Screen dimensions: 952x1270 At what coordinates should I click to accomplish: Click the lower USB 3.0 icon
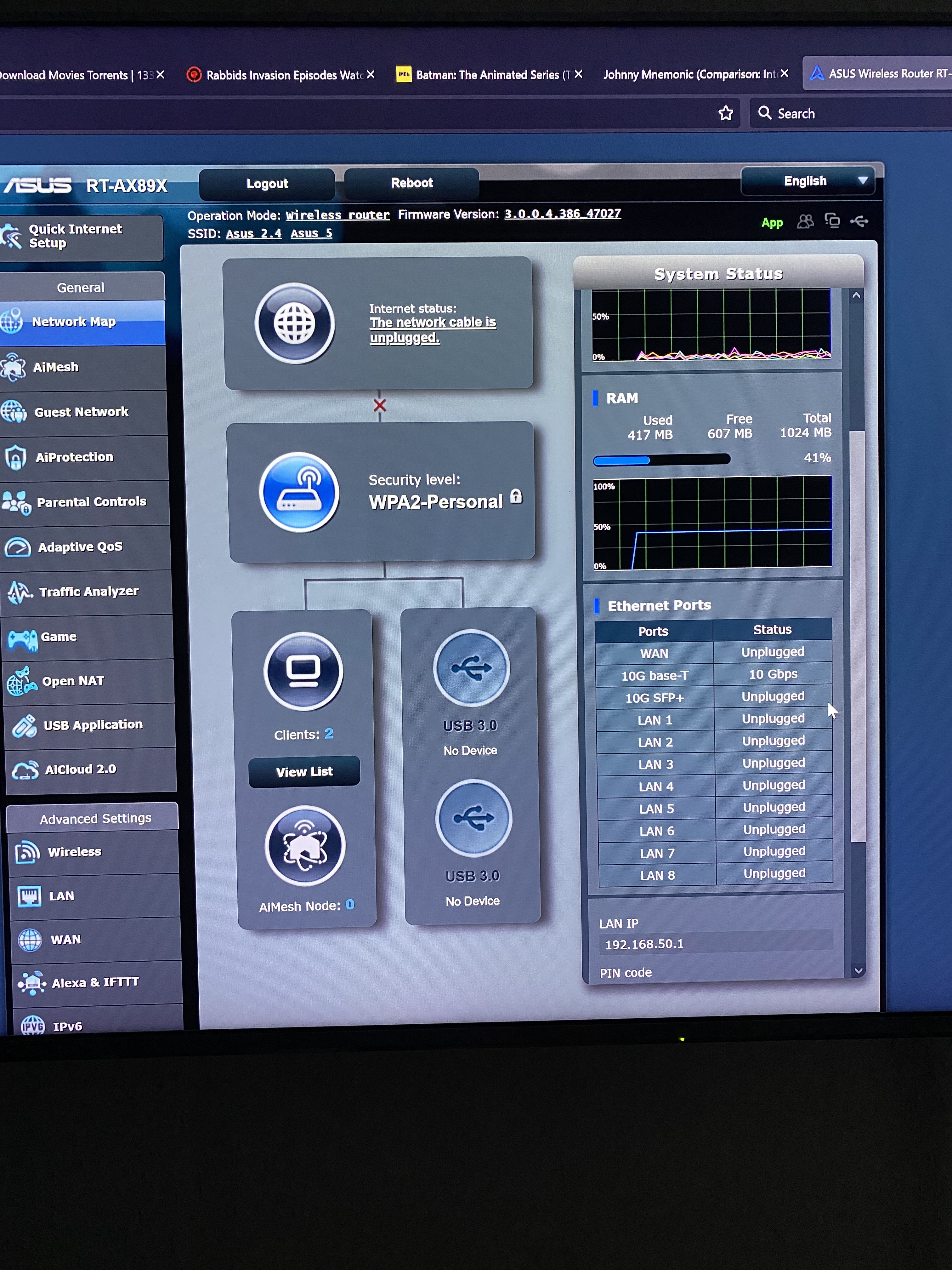(x=473, y=818)
